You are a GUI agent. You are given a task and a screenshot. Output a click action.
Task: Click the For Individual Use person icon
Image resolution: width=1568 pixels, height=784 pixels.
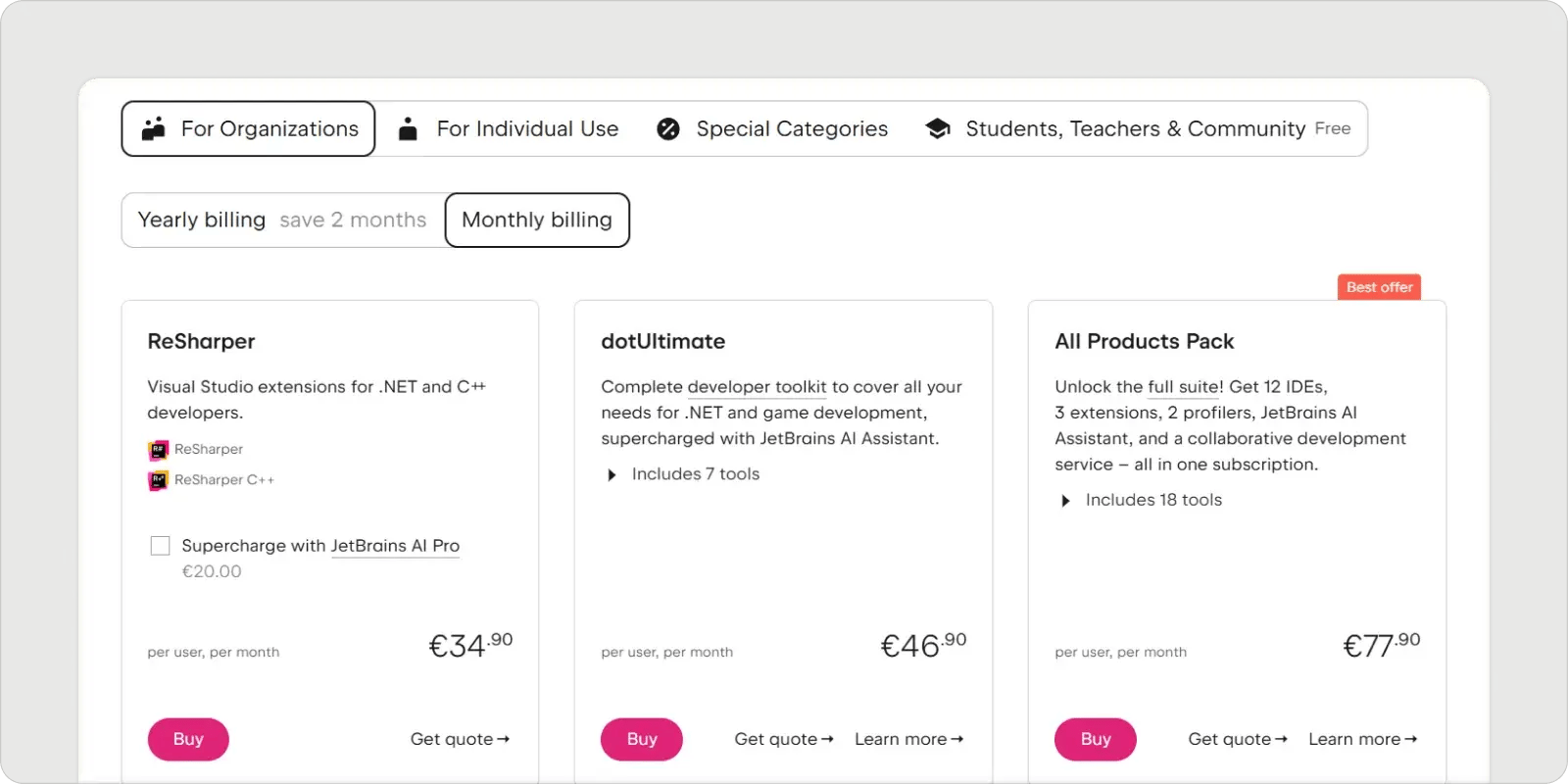click(x=408, y=128)
